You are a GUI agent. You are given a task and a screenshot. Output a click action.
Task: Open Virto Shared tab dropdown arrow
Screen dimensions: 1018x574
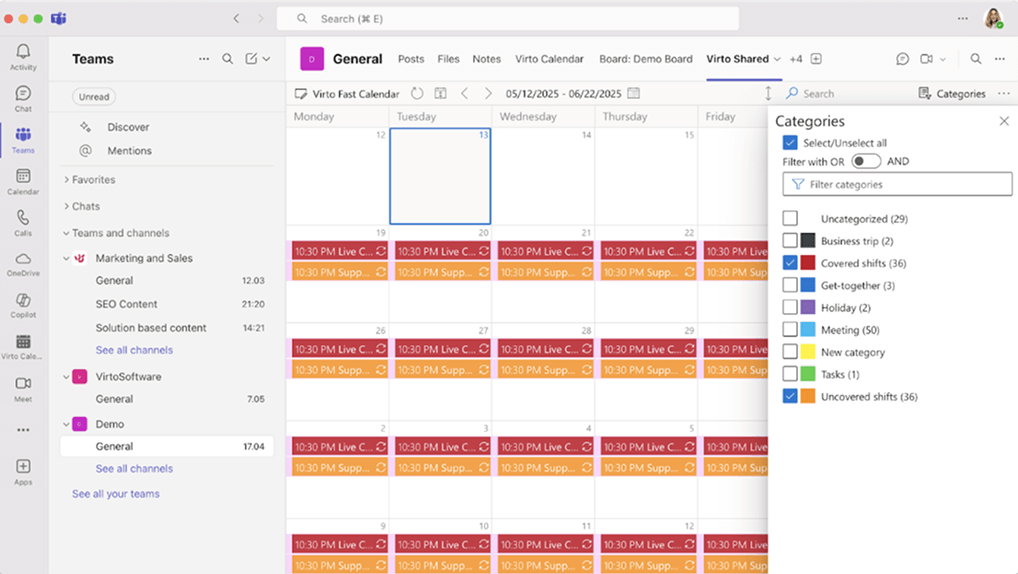pos(777,59)
